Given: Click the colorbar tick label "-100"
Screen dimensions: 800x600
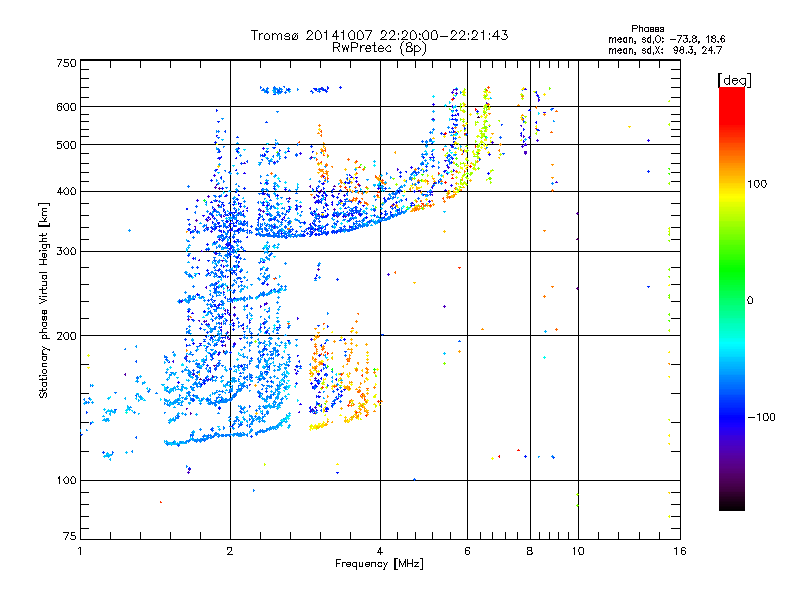Looking at the screenshot, I should tap(761, 417).
